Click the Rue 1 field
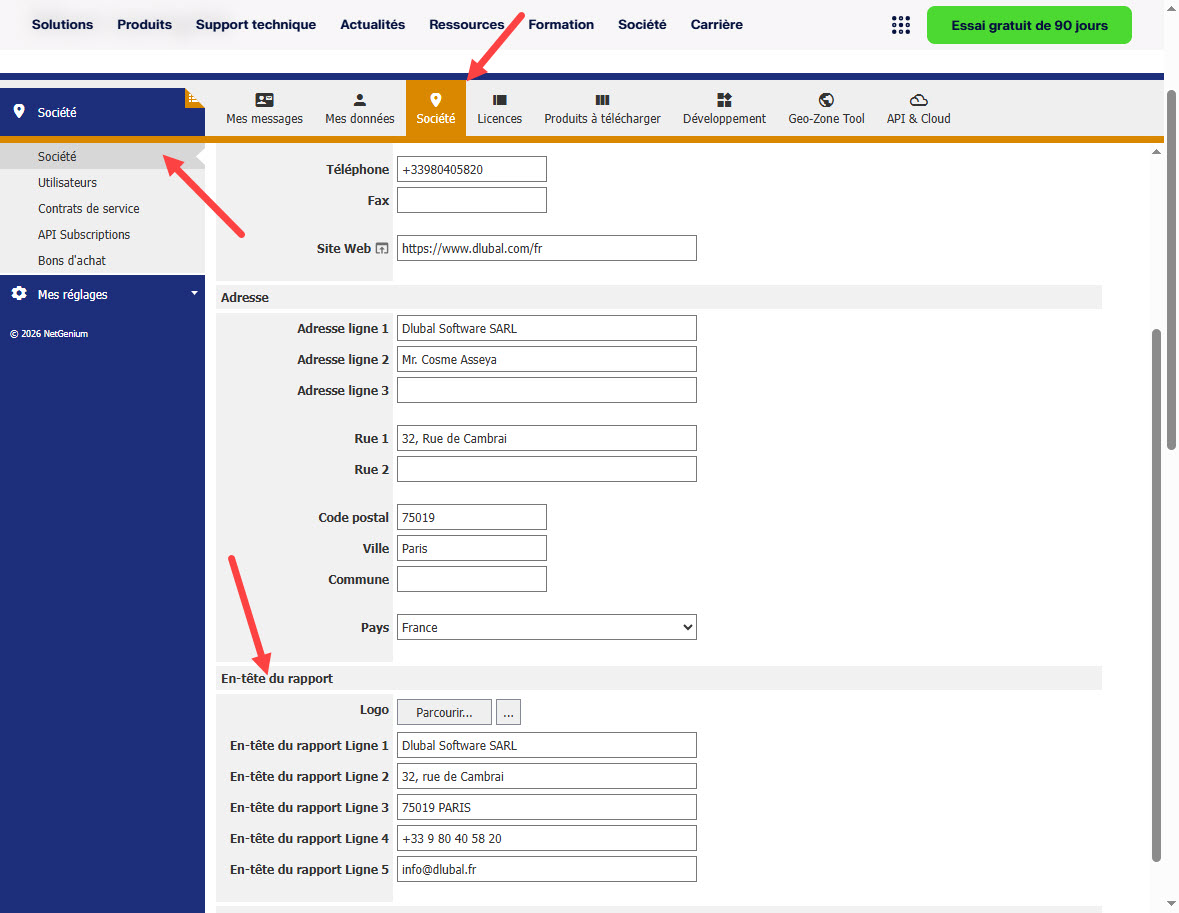This screenshot has width=1179, height=913. (x=547, y=438)
